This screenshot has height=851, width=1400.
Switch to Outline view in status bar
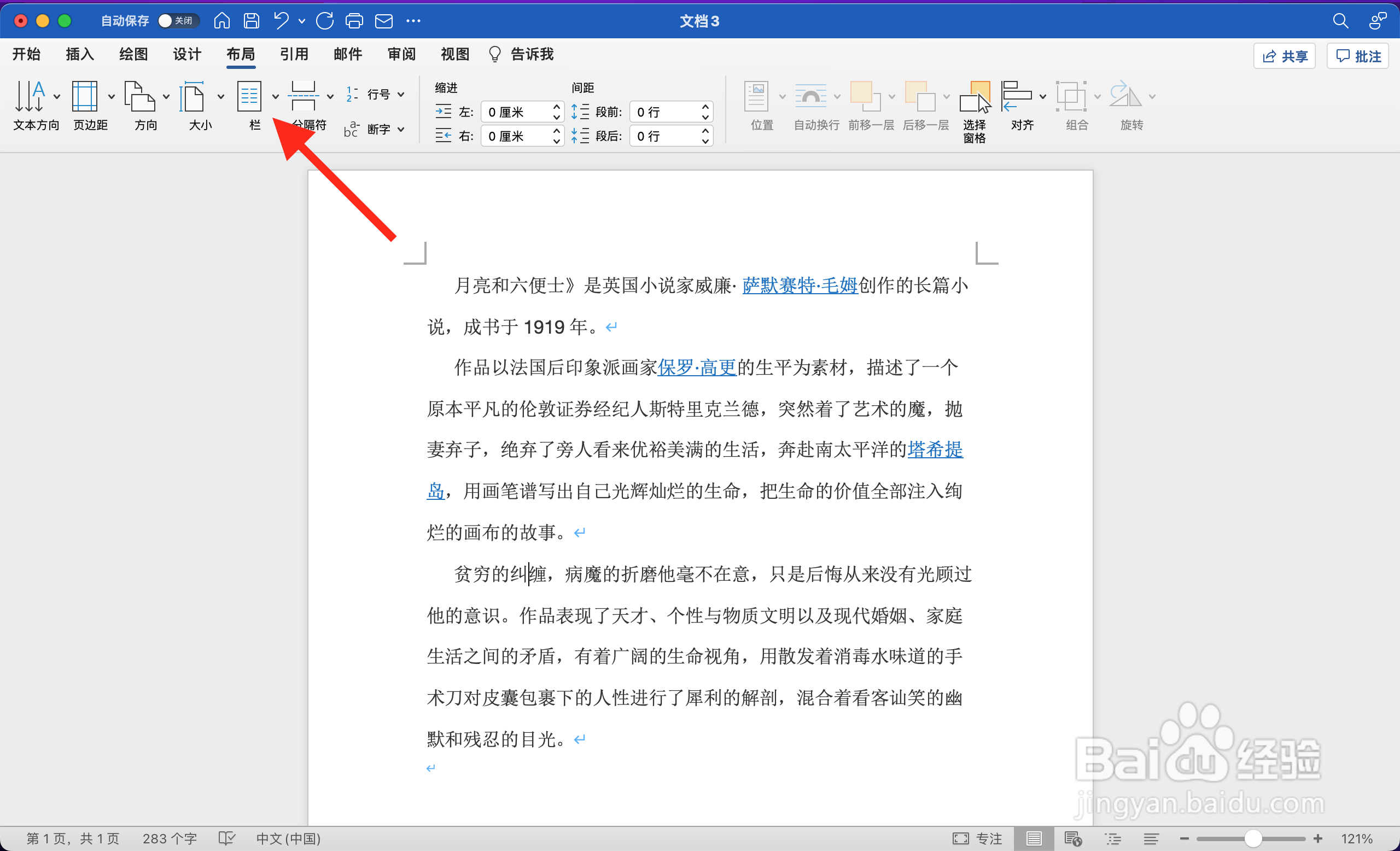click(x=1112, y=838)
